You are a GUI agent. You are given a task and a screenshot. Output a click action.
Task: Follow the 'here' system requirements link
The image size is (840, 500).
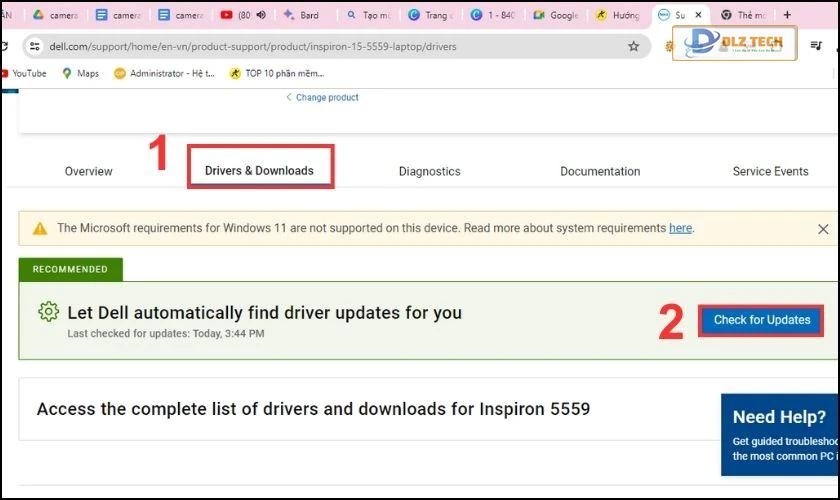[x=680, y=228]
